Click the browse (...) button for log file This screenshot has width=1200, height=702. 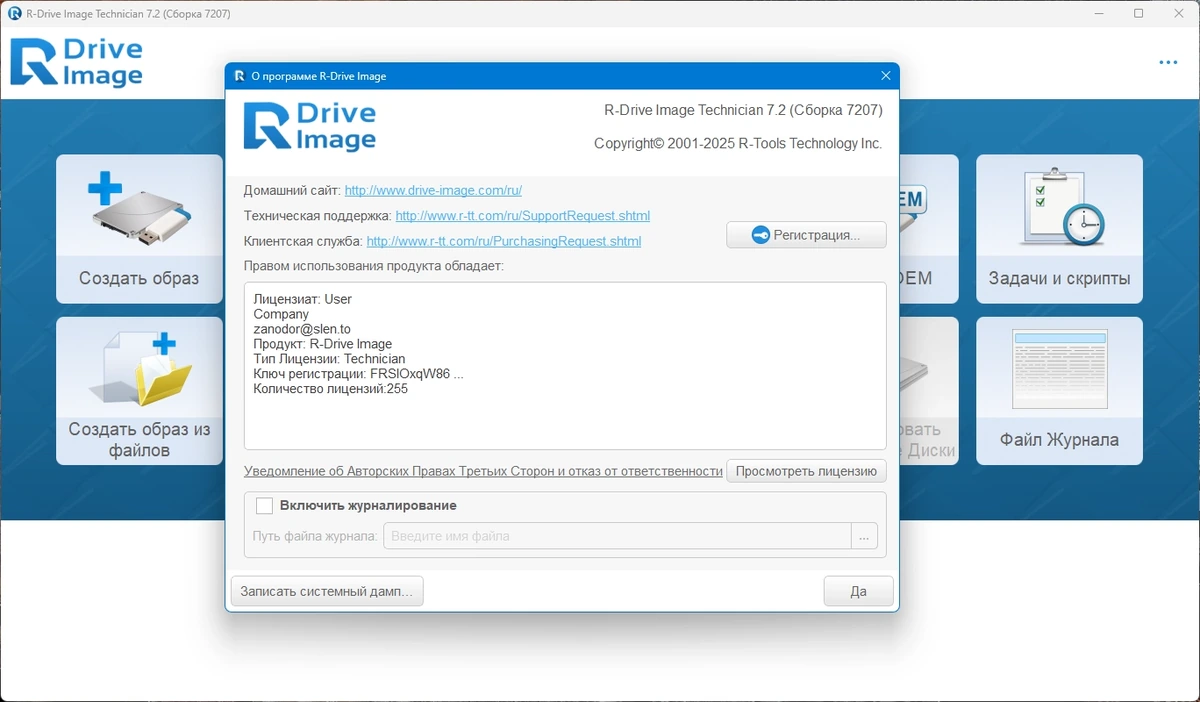pyautogui.click(x=865, y=536)
